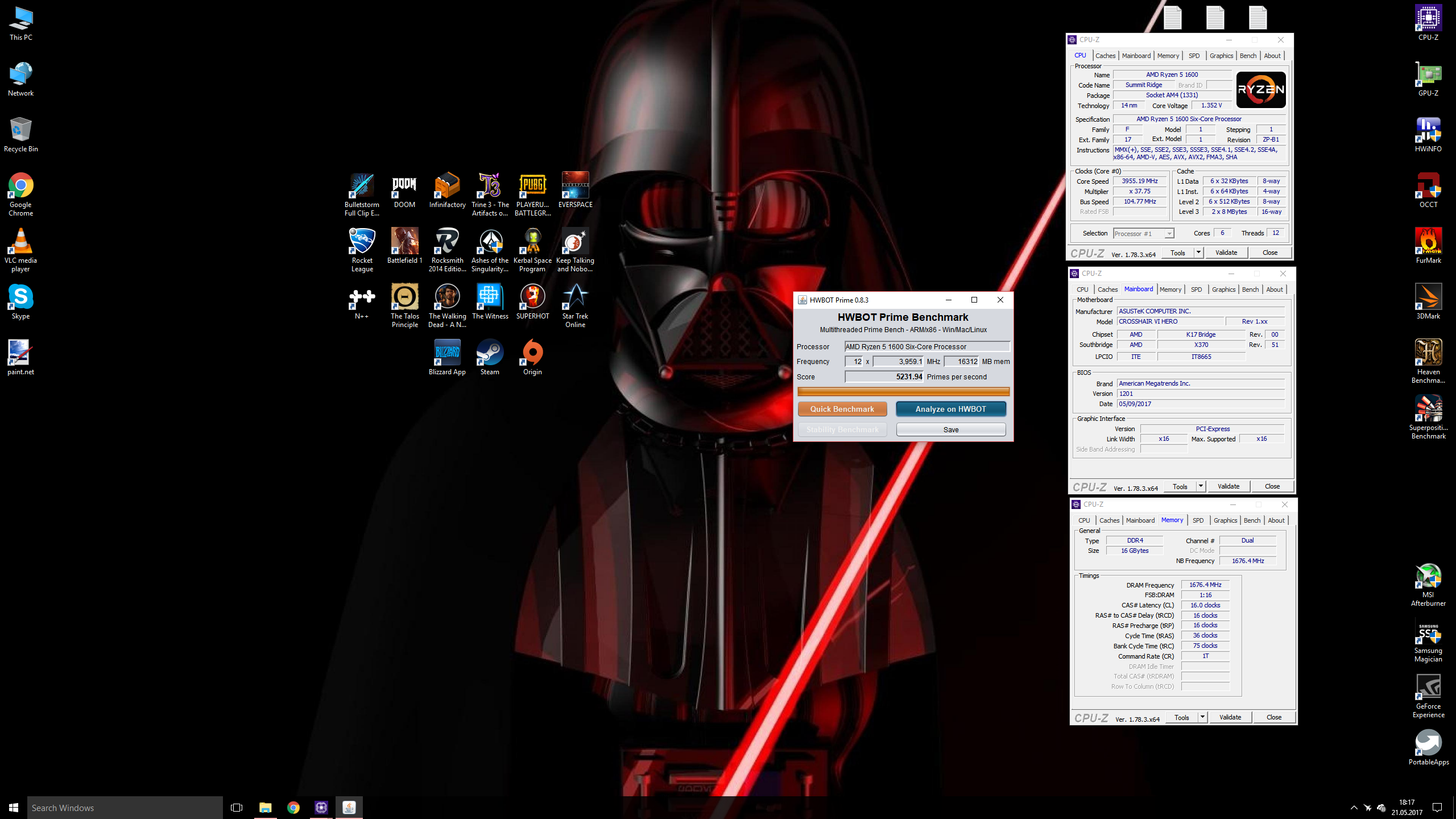Click the EVERSPACE desktop shortcut
Screen dimensions: 1456x819
coord(575,190)
